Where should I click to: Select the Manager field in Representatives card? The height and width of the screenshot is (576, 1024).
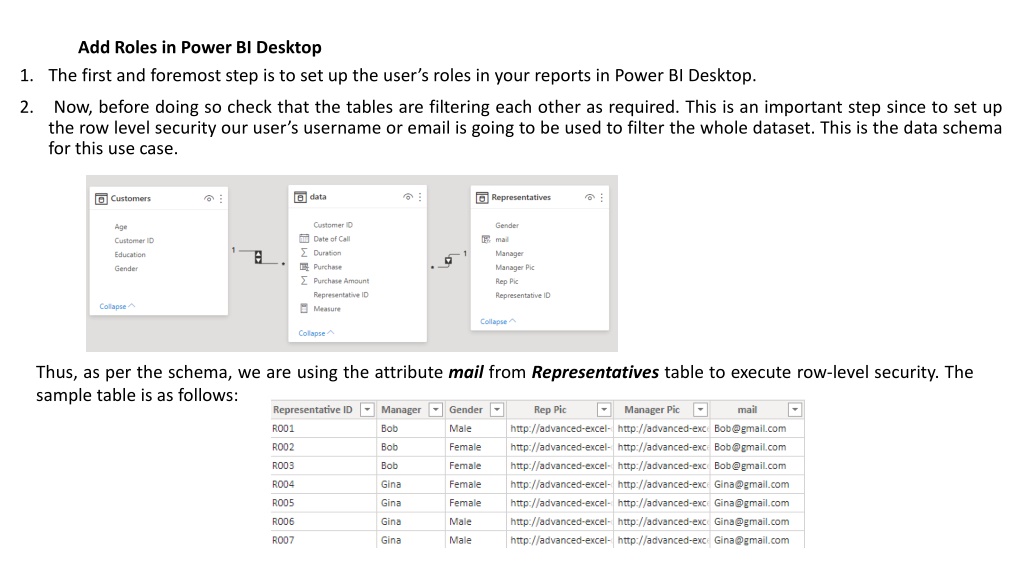pyautogui.click(x=509, y=253)
